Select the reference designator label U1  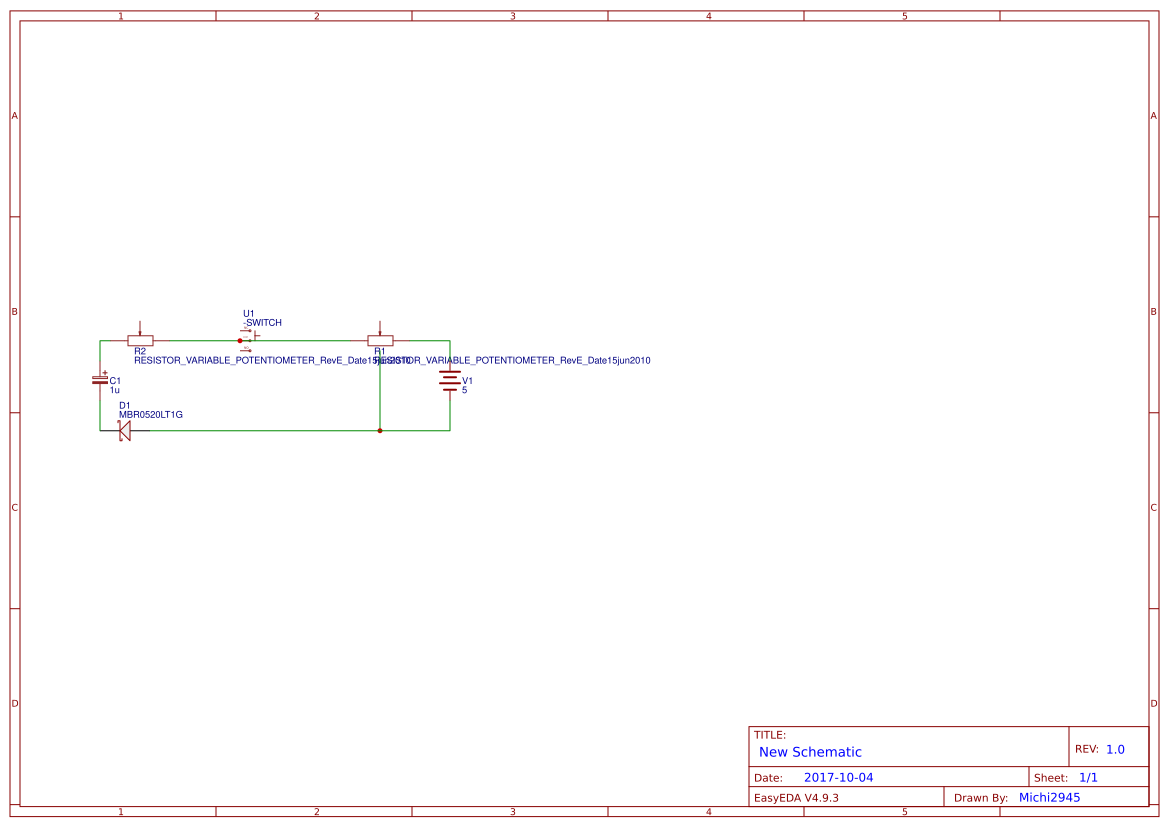click(248, 313)
